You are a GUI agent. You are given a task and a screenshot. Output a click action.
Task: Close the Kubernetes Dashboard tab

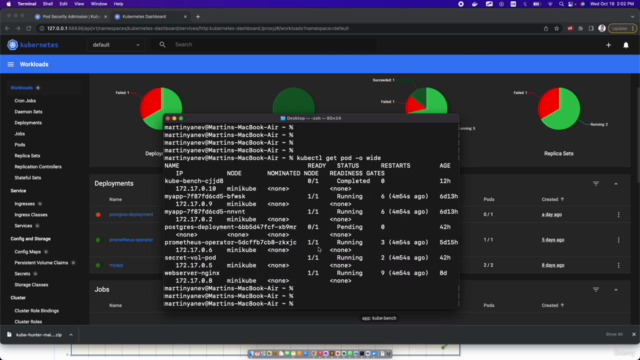(x=185, y=17)
